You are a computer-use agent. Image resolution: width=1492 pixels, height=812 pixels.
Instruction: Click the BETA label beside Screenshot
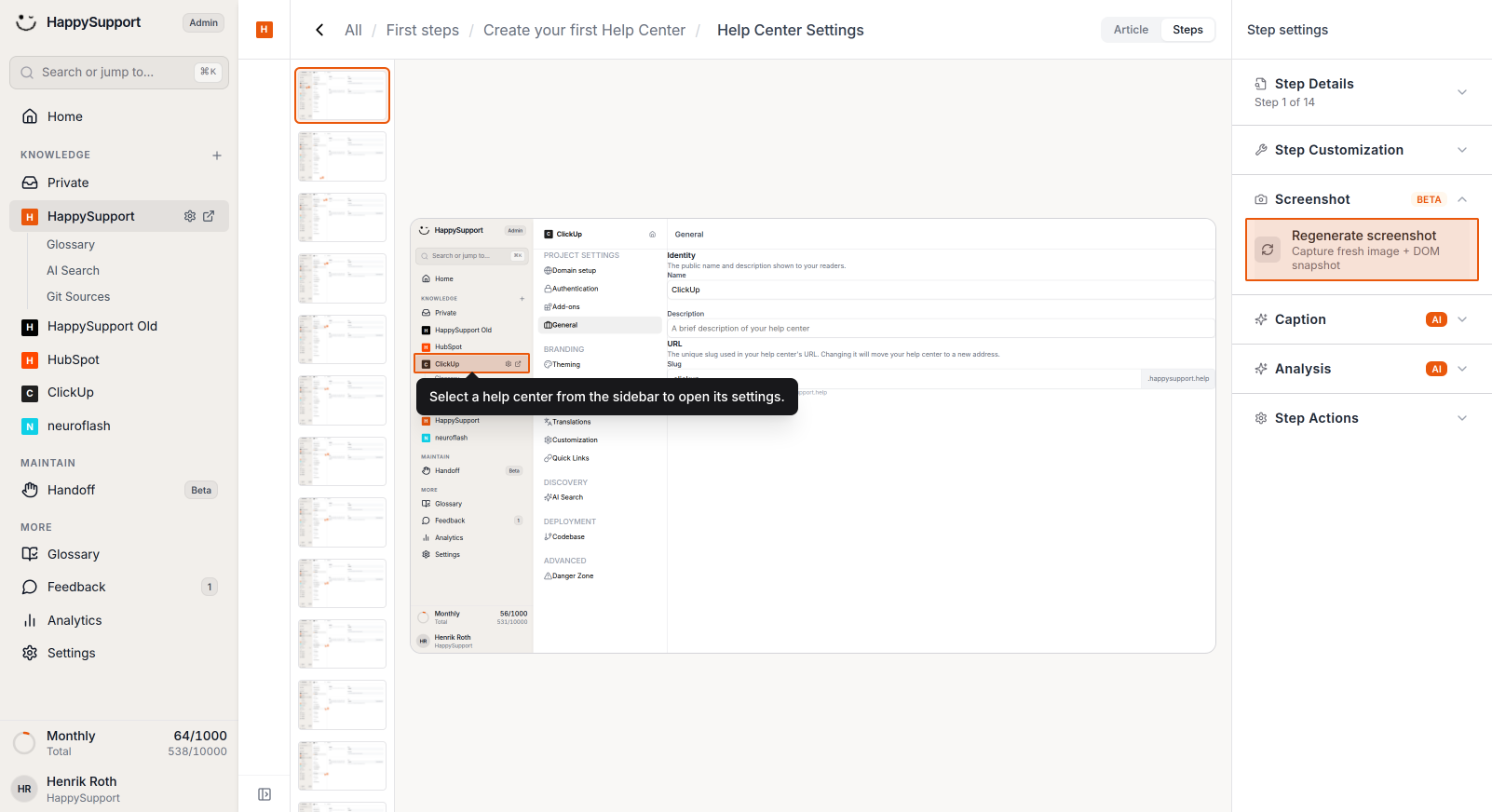coord(1429,199)
